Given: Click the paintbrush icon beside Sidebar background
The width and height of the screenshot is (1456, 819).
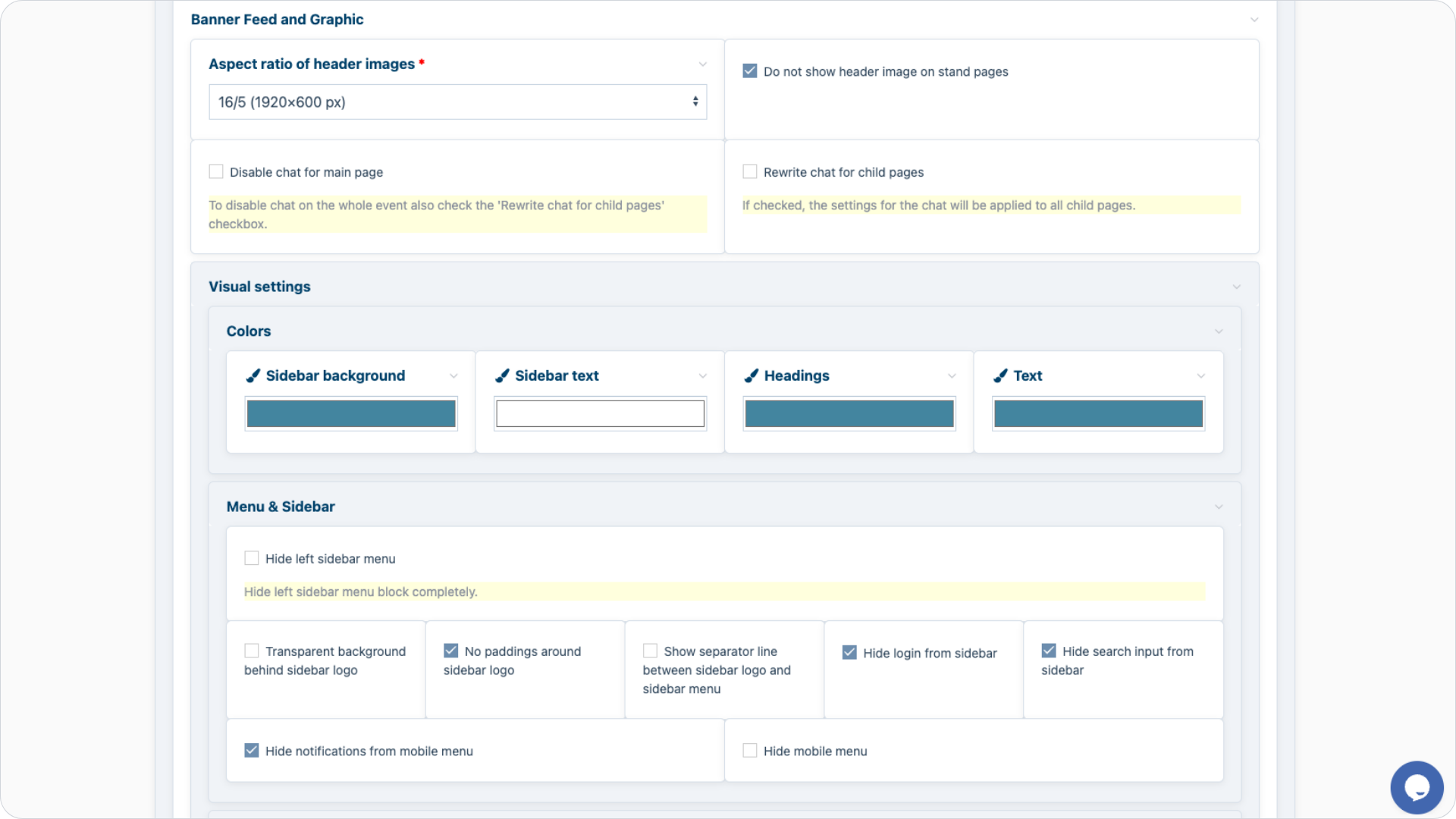Looking at the screenshot, I should click(253, 375).
